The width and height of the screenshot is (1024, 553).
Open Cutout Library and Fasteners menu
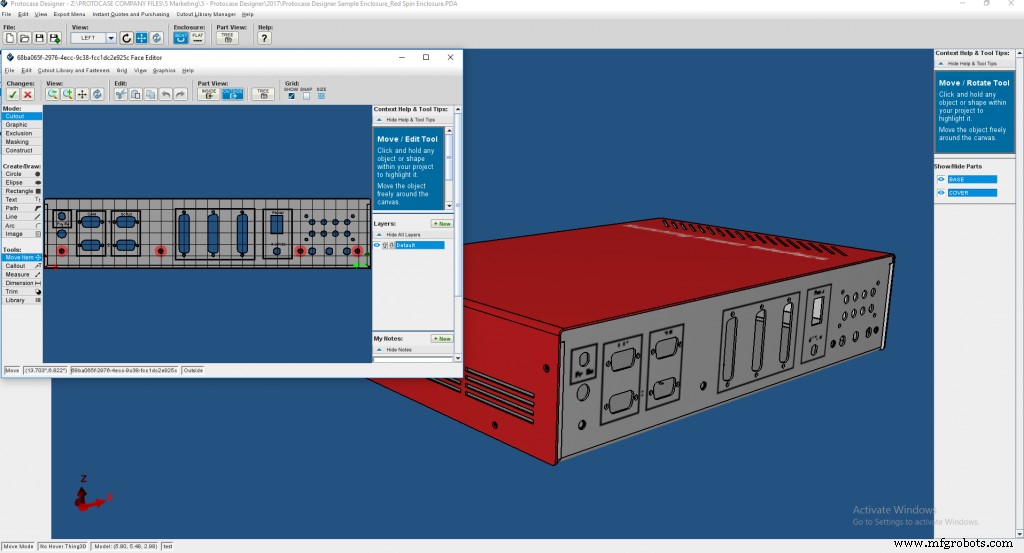click(73, 71)
